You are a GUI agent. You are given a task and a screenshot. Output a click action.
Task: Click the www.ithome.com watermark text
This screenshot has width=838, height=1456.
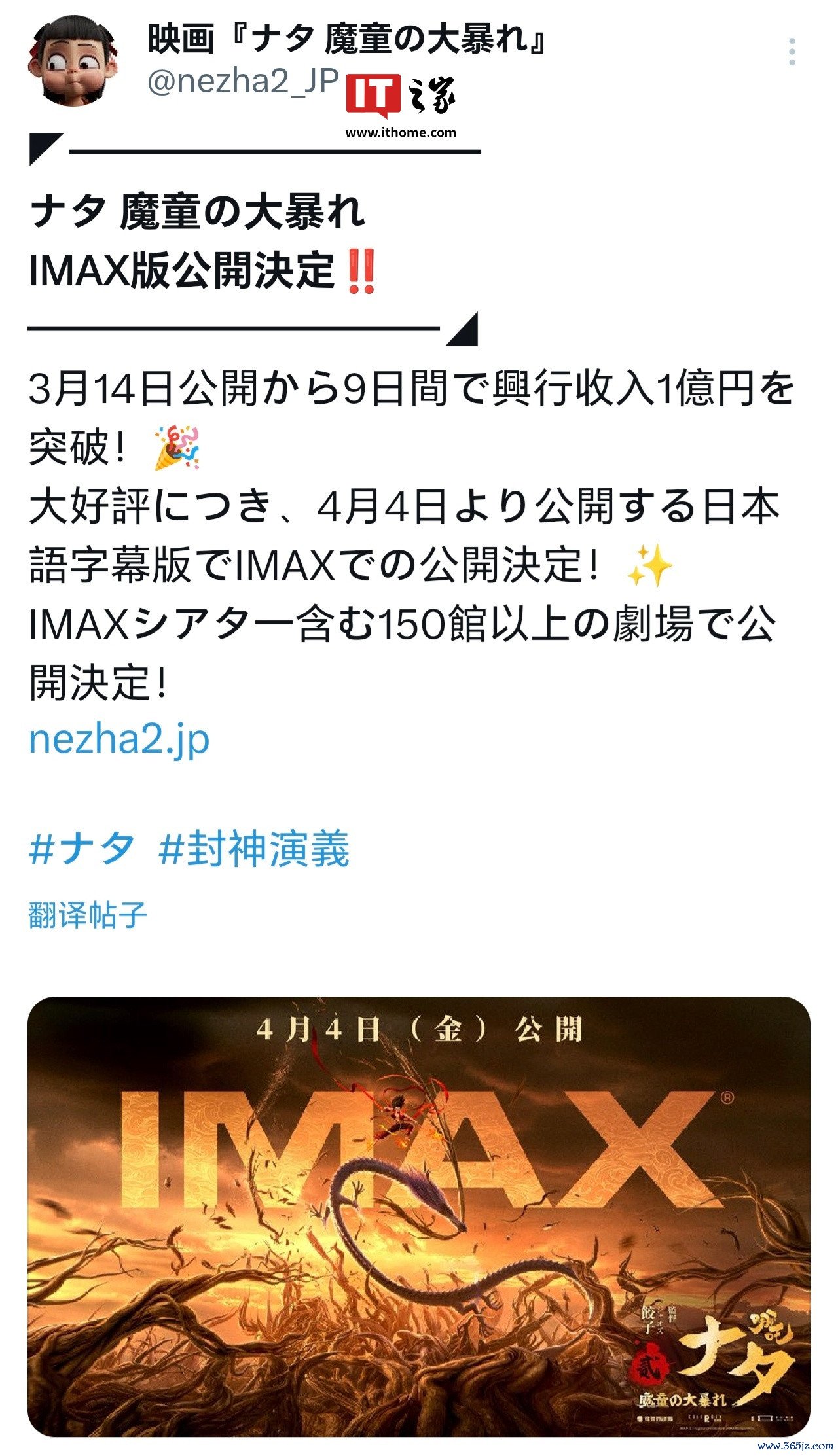click(401, 132)
